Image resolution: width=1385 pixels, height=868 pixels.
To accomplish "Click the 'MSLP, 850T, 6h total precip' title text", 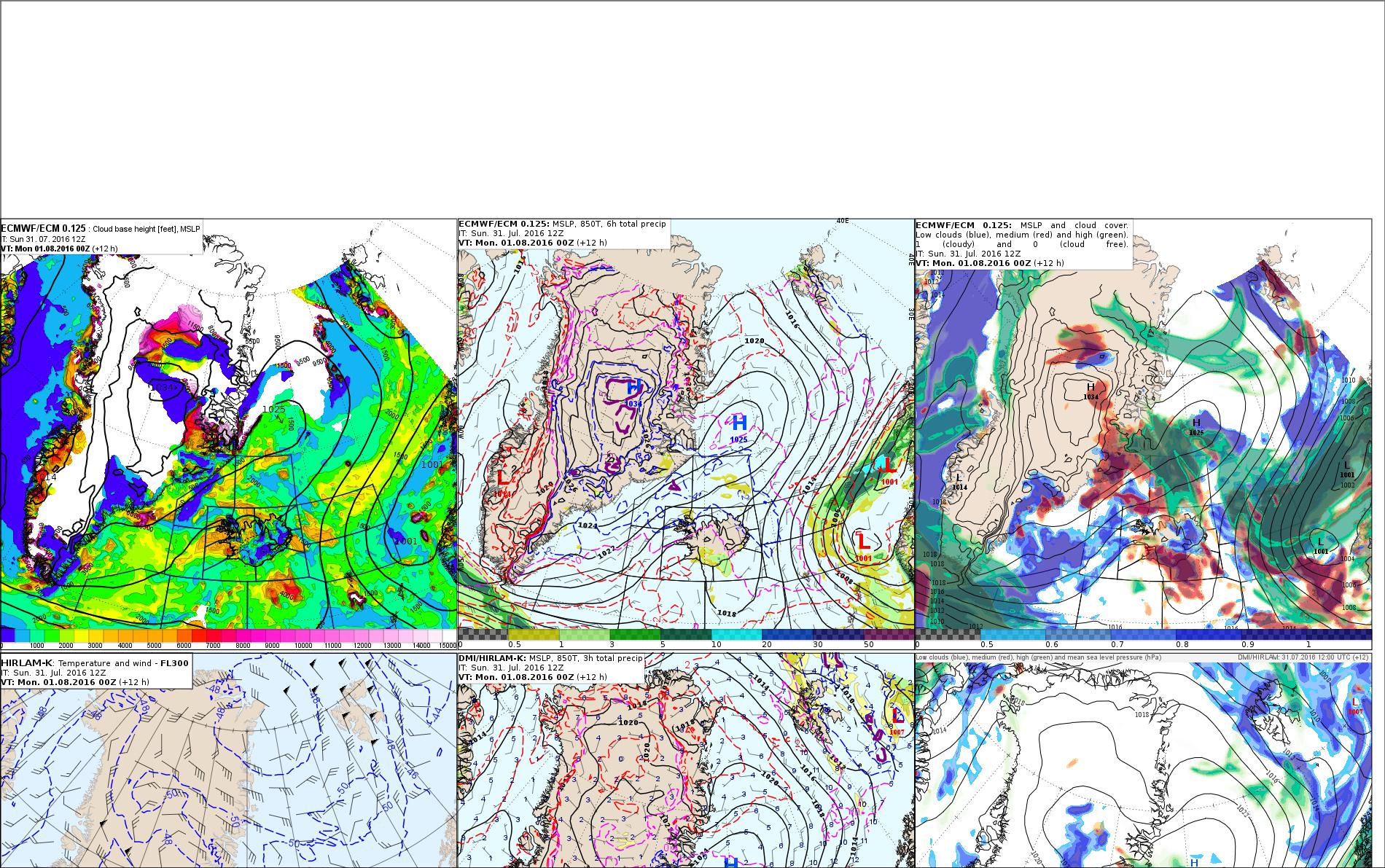I will click(x=609, y=224).
